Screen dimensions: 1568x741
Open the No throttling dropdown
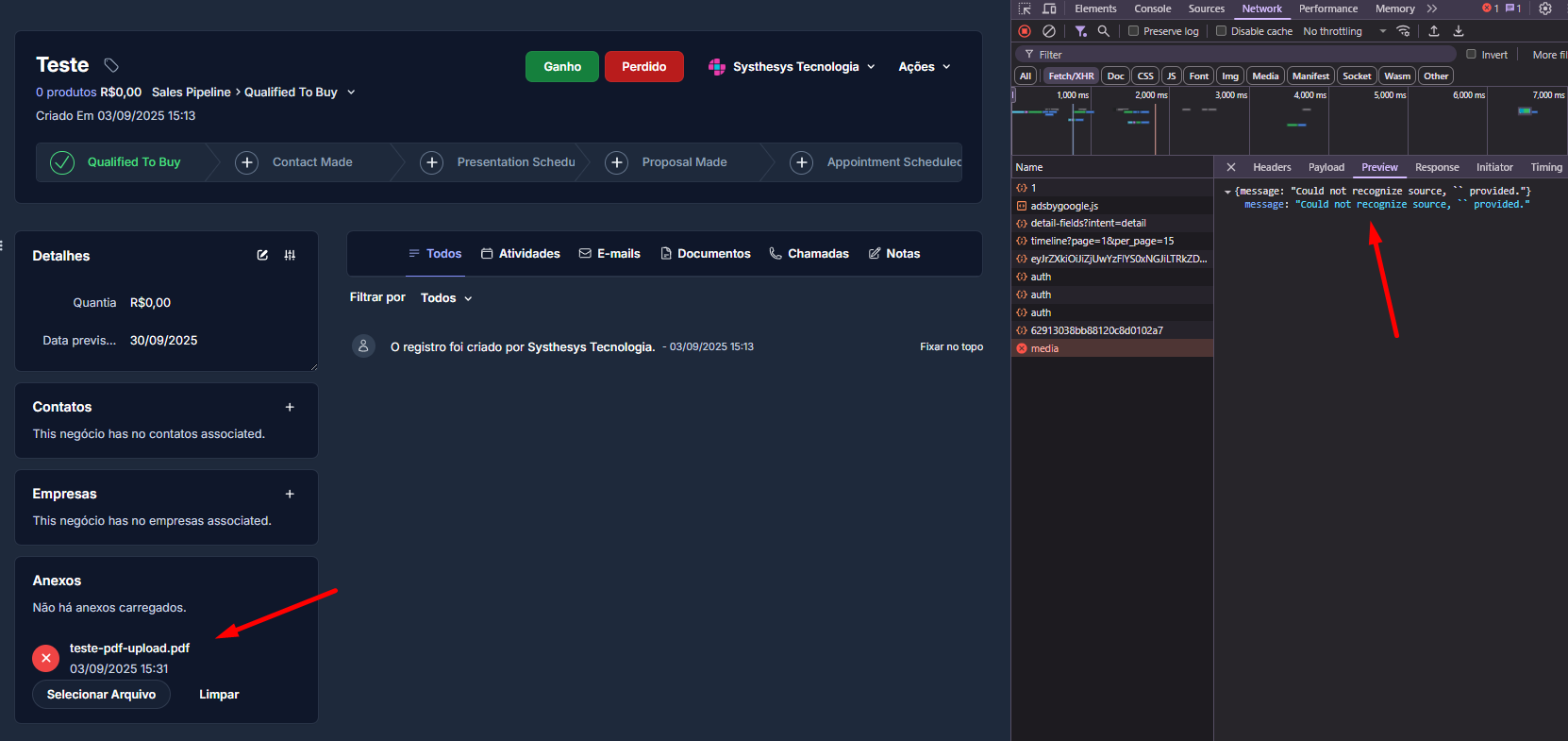pyautogui.click(x=1344, y=31)
